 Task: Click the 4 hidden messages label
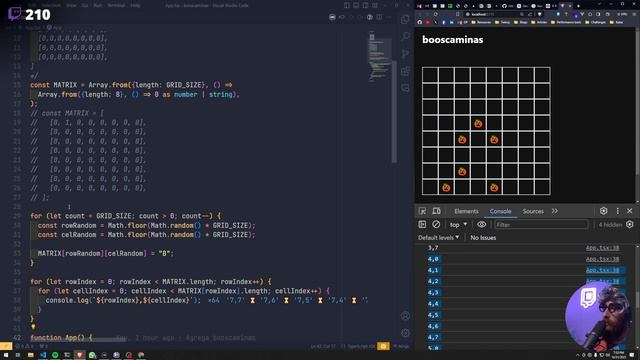tap(610, 224)
